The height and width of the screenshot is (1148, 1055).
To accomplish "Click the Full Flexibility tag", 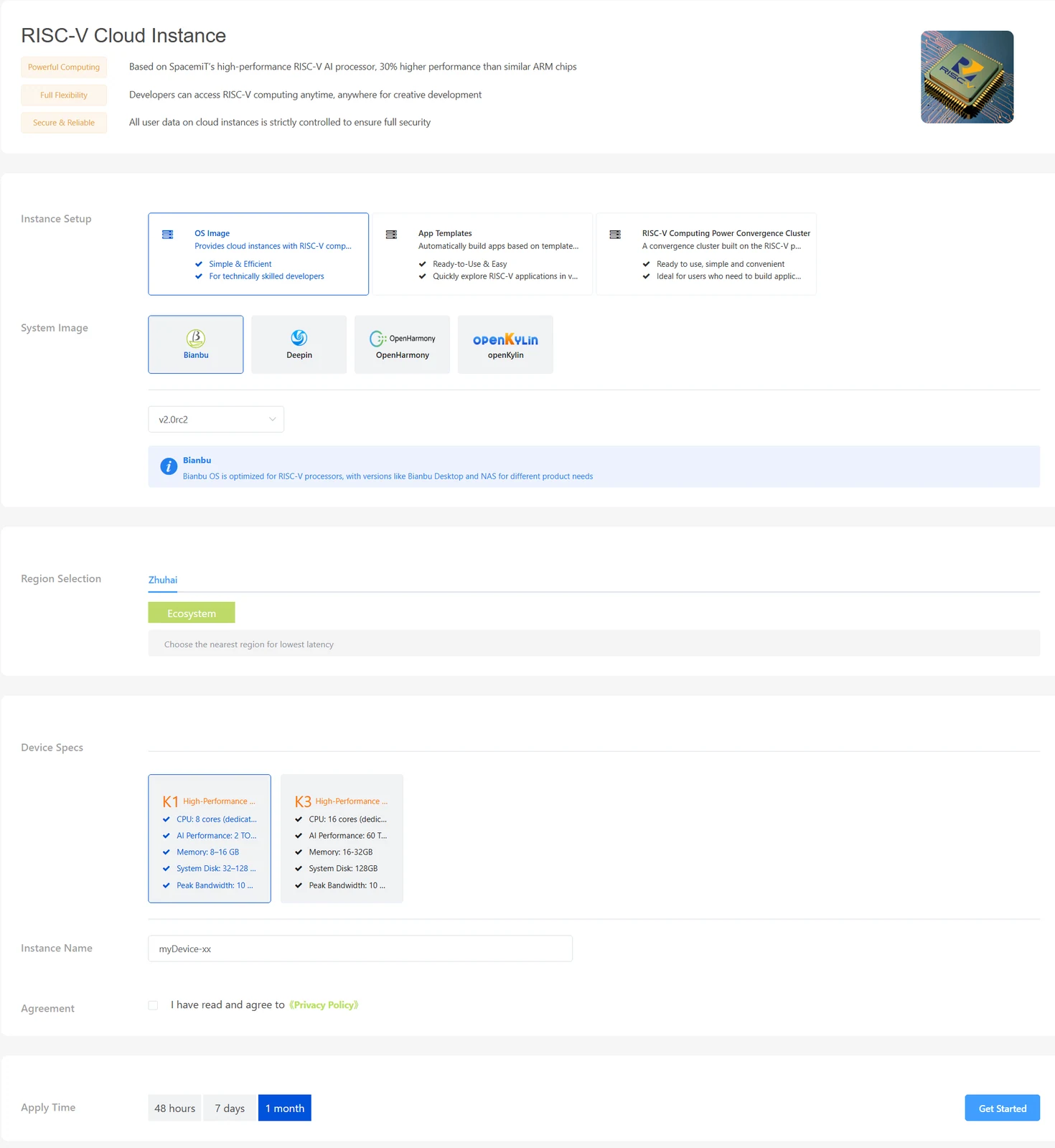I will click(x=64, y=95).
